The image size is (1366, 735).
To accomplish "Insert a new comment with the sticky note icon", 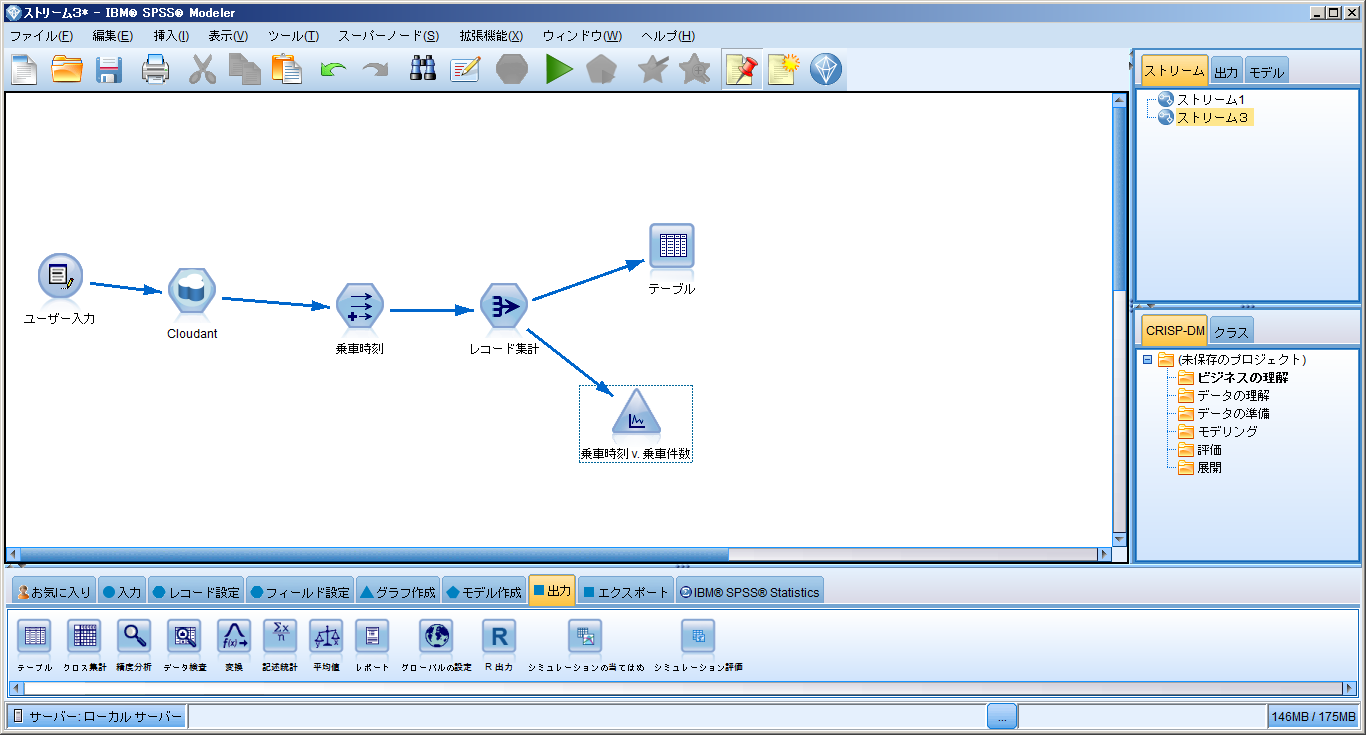I will pos(784,70).
